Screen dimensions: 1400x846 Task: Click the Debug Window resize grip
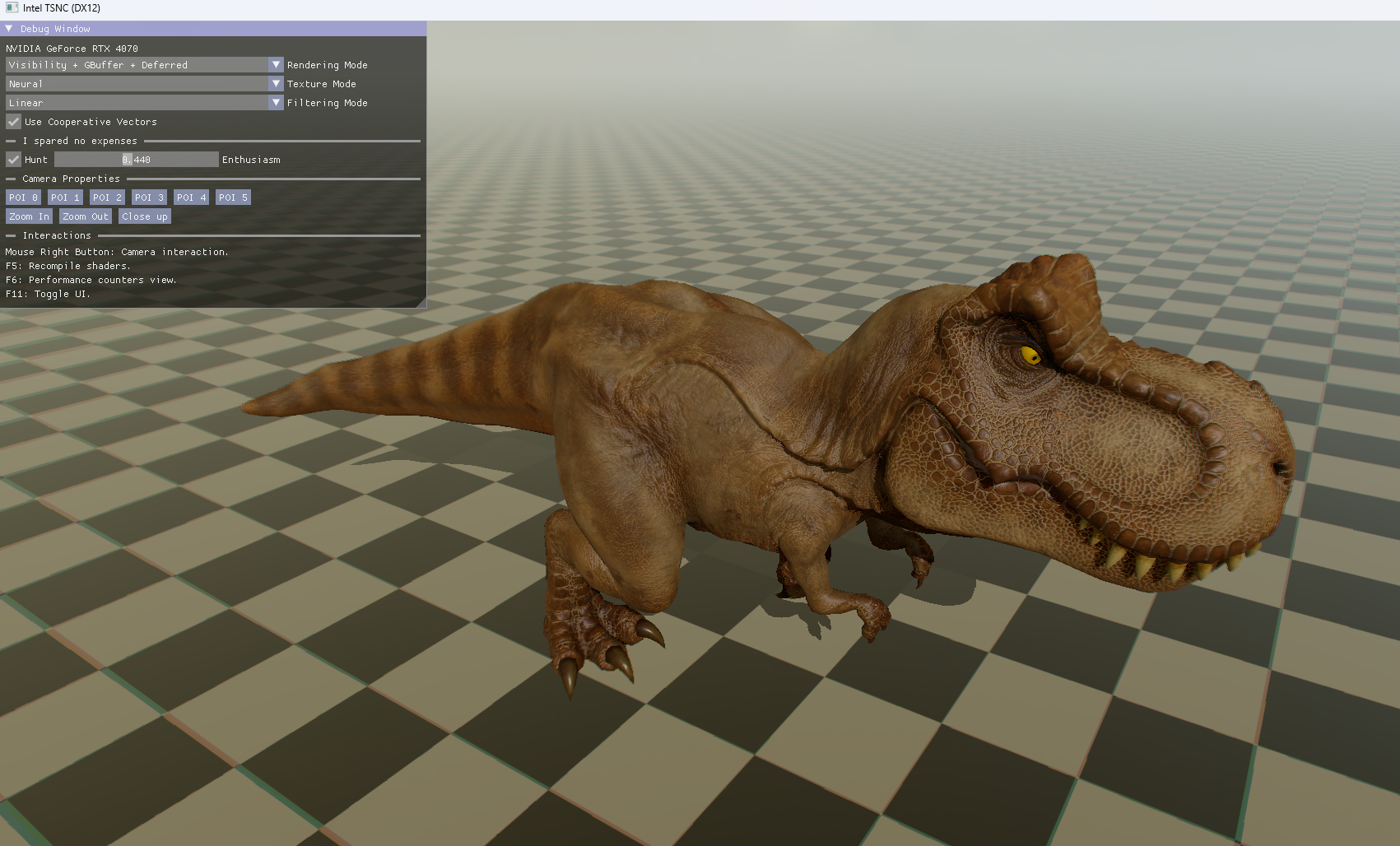pyautogui.click(x=421, y=303)
